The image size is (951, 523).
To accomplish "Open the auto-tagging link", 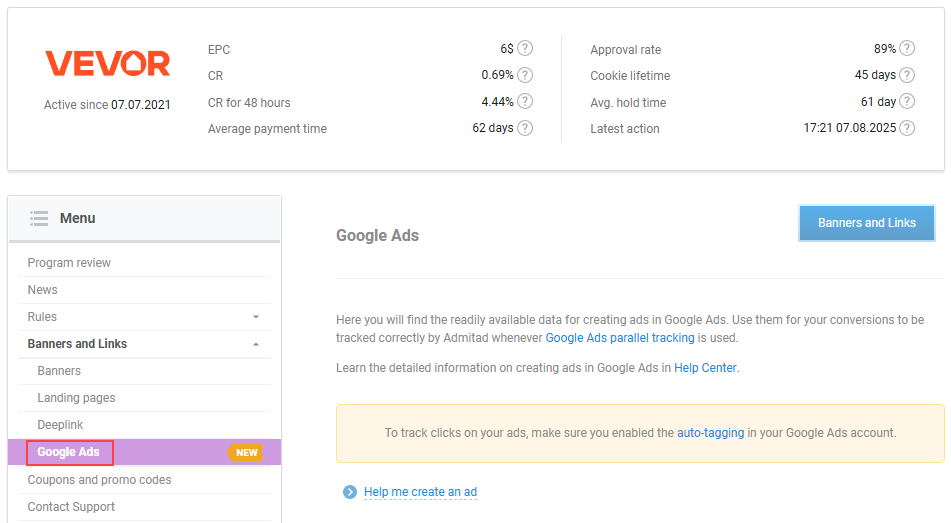I will tap(710, 433).
